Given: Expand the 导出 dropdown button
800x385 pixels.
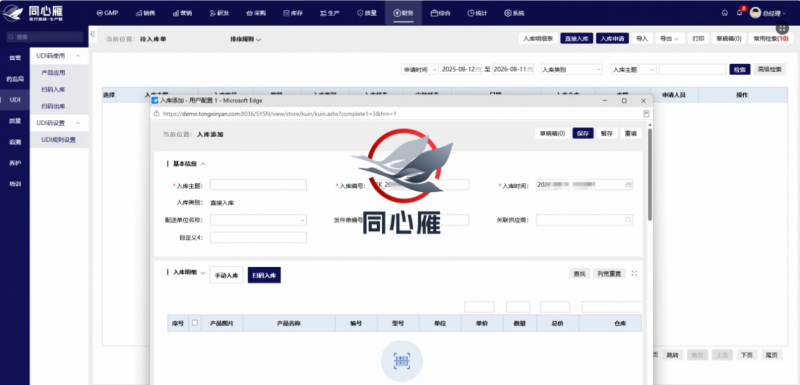Looking at the screenshot, I should tap(669, 39).
